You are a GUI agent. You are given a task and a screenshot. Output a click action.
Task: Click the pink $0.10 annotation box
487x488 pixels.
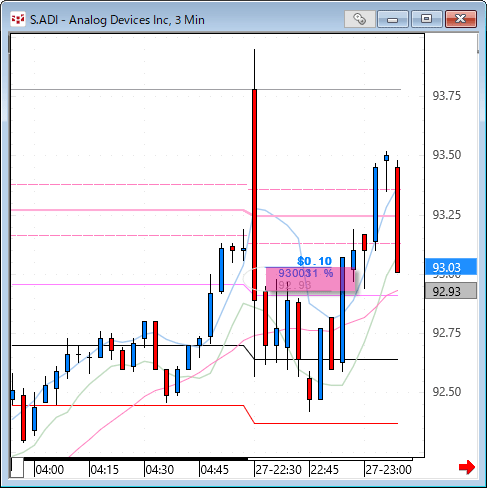click(x=310, y=279)
